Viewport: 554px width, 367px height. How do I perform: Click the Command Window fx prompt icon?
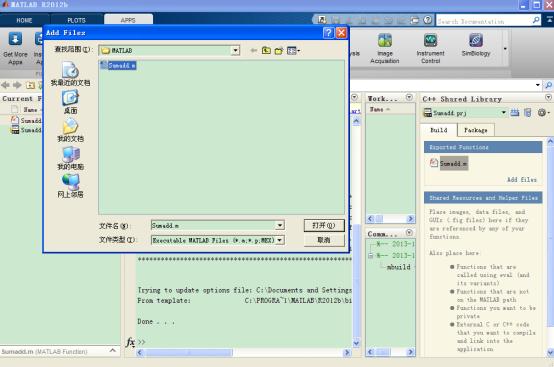click(x=130, y=342)
